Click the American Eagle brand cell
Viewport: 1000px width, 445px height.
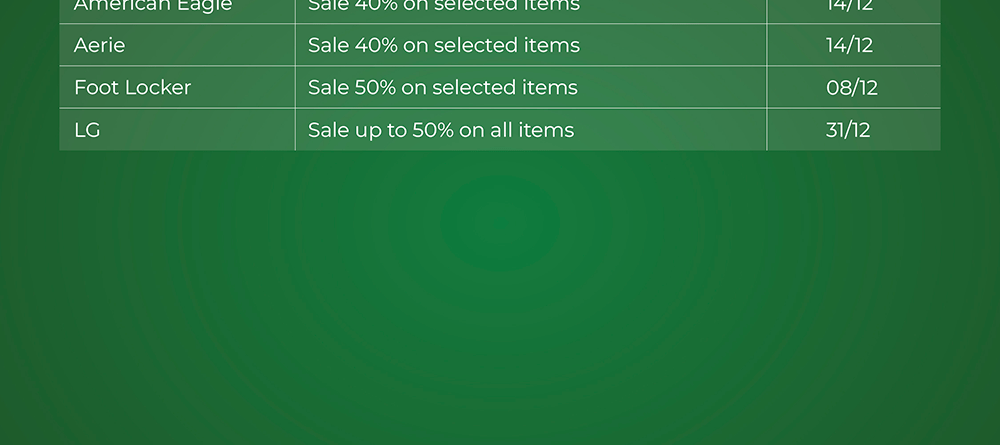[153, 6]
